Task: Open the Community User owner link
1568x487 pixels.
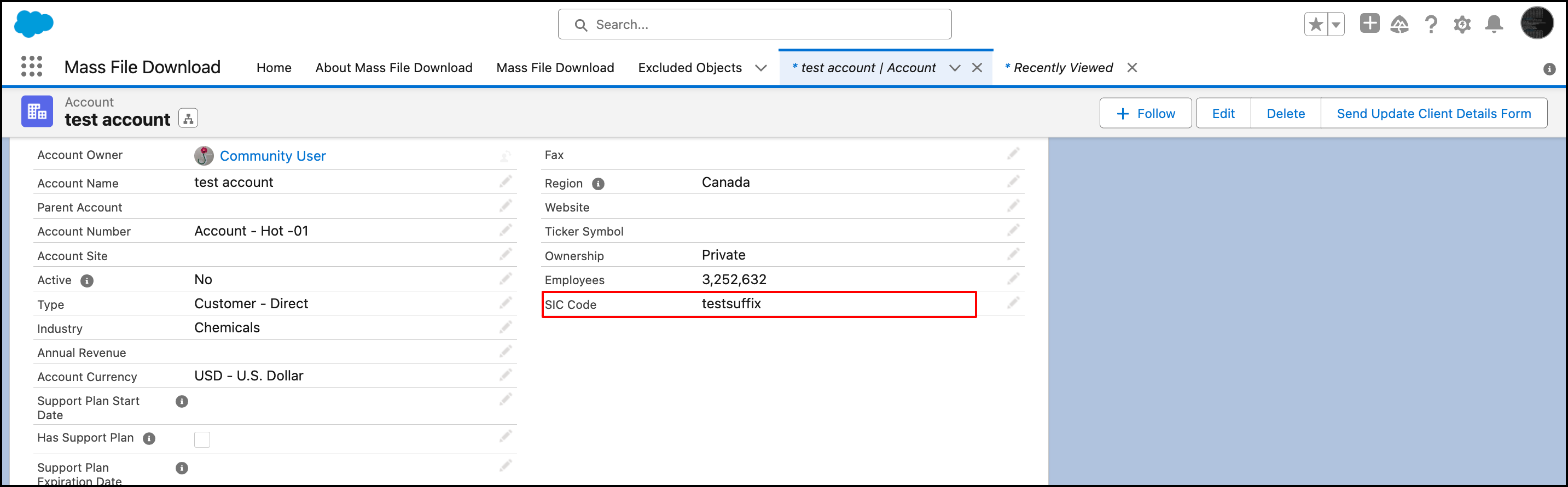Action: tap(272, 156)
